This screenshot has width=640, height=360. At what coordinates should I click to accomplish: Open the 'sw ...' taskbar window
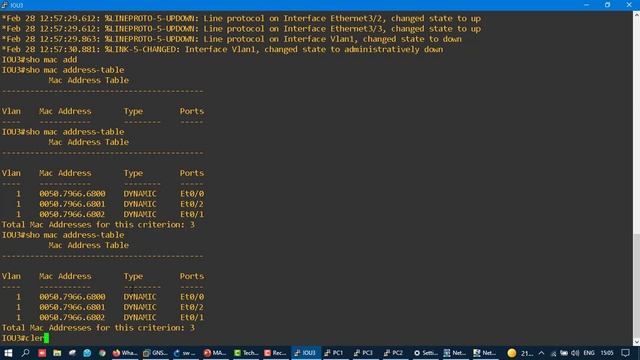[185, 353]
